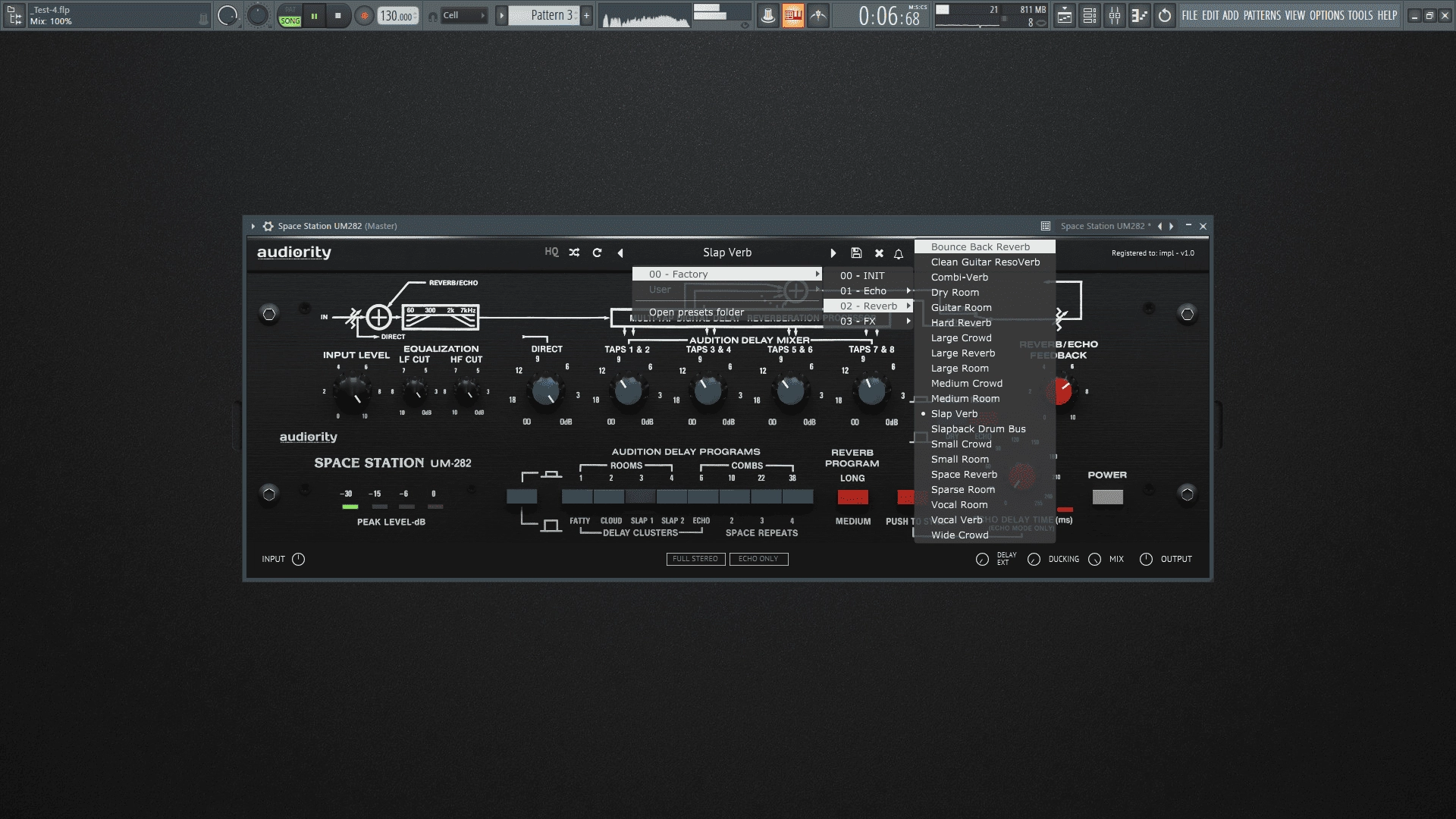Image resolution: width=1456 pixels, height=819 pixels.
Task: Go to previous FL preset arrow
Action: tap(1159, 226)
